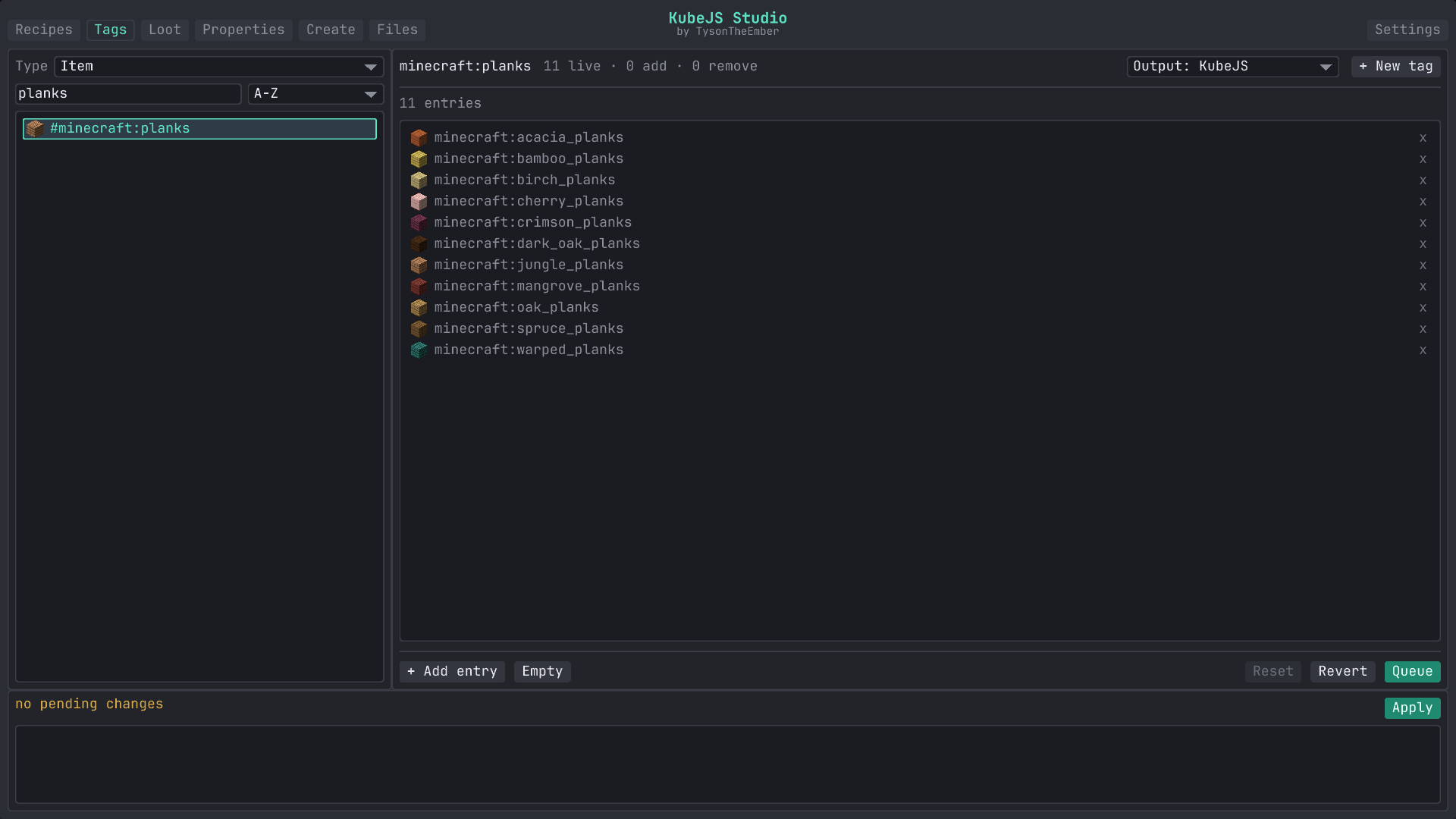Switch to the Files tab

click(397, 30)
